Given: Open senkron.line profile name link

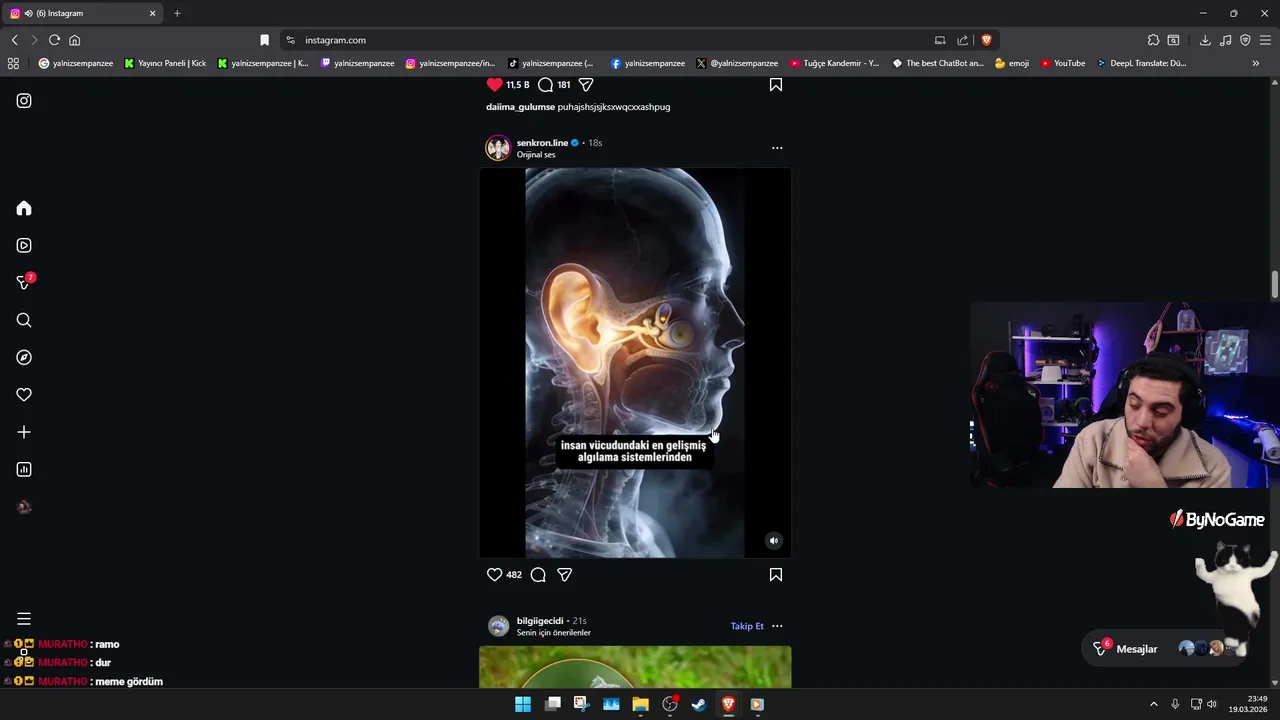Looking at the screenshot, I should coord(542,143).
